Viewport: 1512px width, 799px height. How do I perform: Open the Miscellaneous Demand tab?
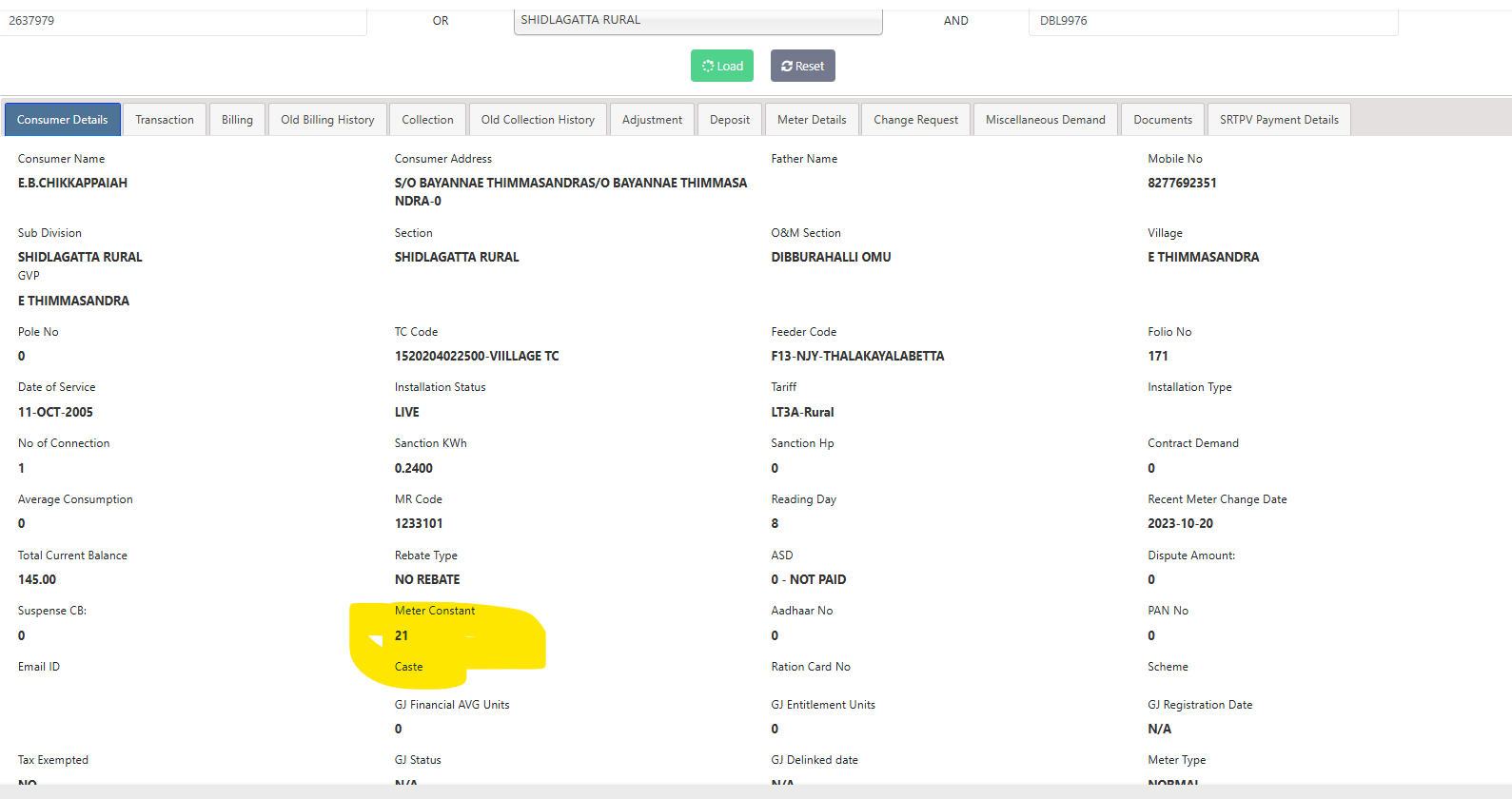pyautogui.click(x=1045, y=120)
